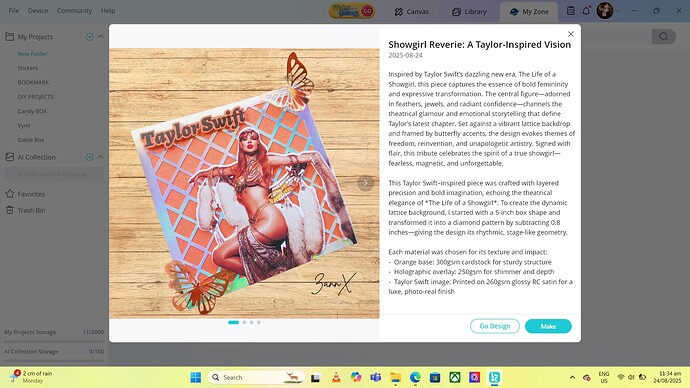
Task: Click the ENG US language indicator
Action: (x=604, y=377)
